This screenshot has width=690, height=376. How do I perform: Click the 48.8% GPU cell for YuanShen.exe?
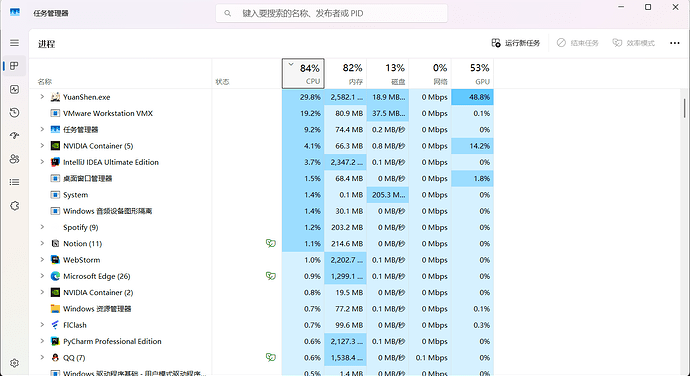[x=472, y=97]
